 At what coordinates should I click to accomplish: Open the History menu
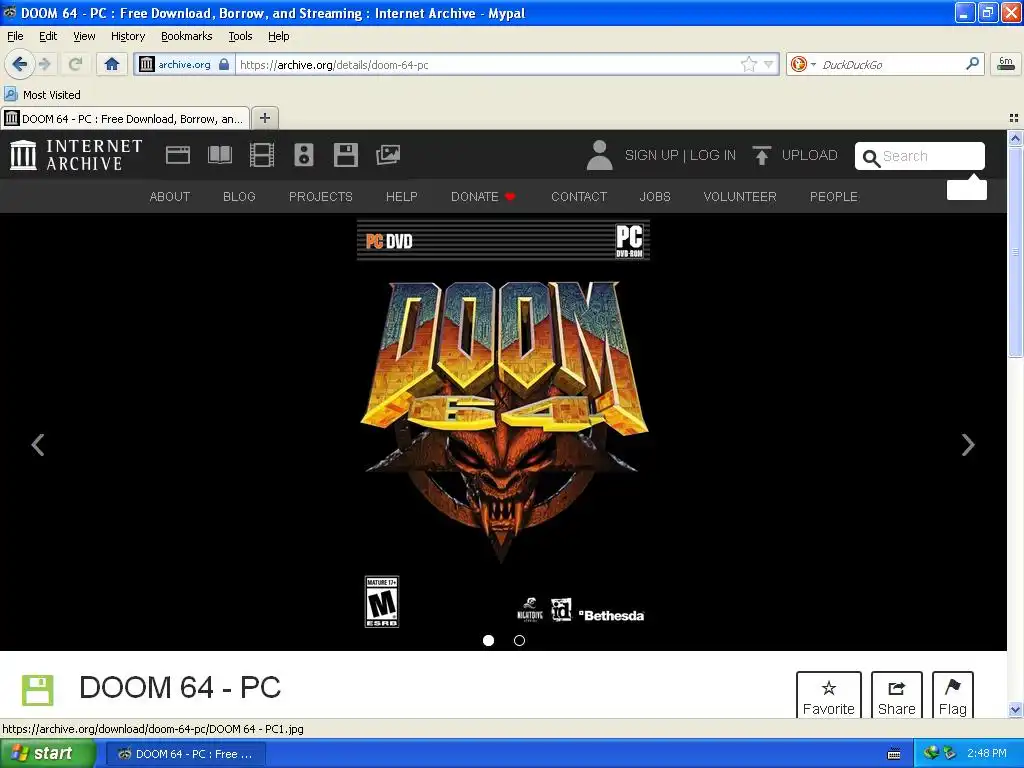point(127,36)
